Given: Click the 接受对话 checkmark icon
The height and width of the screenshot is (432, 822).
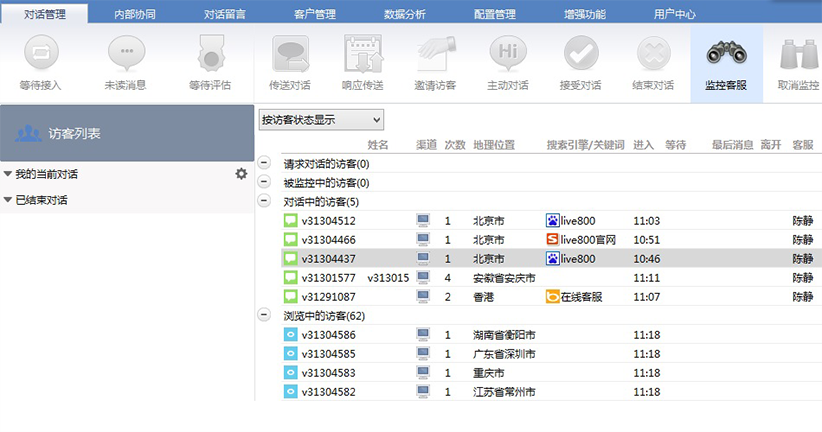Looking at the screenshot, I should coord(581,52).
